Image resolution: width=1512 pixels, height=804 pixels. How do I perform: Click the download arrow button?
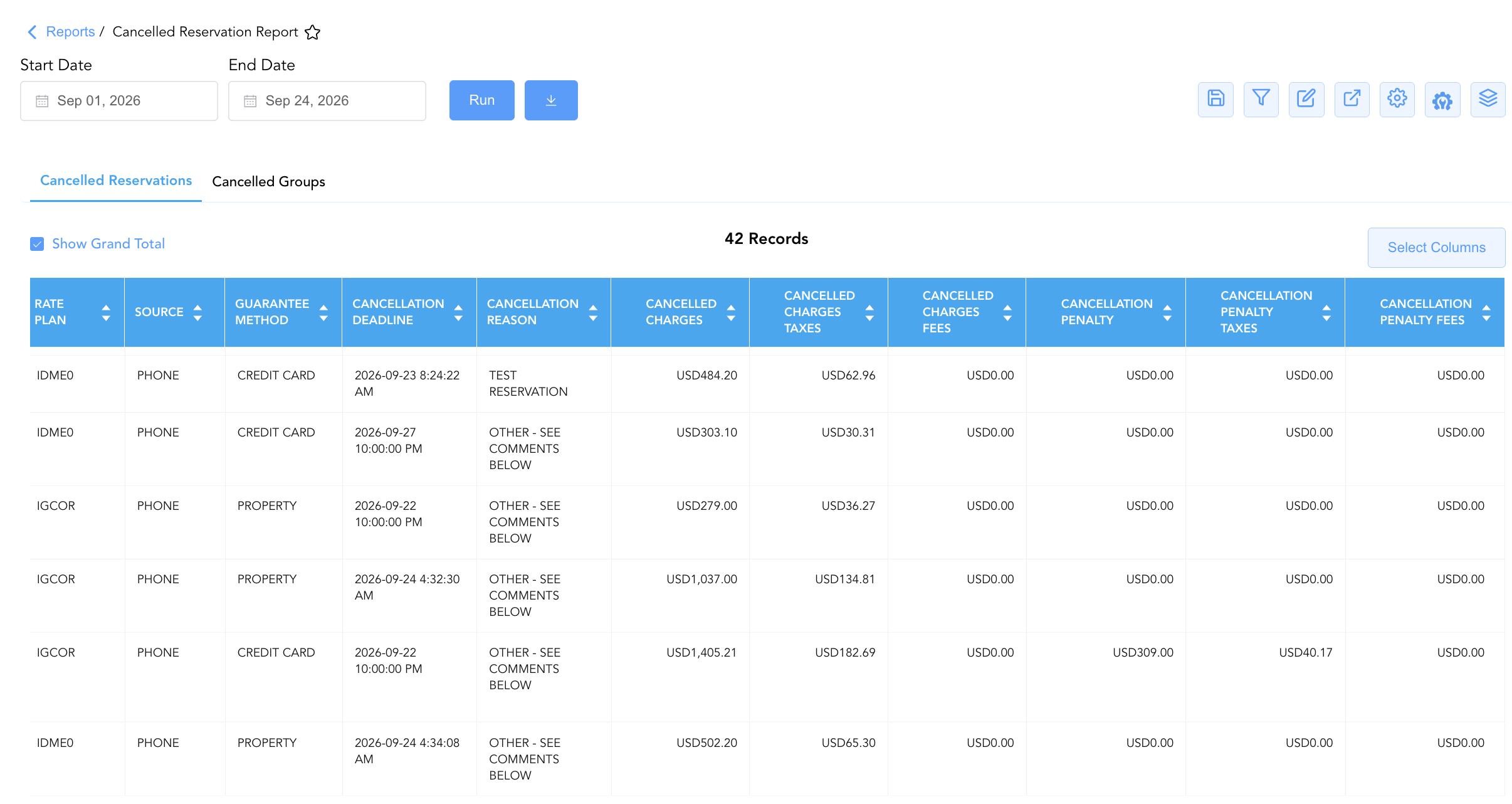(551, 100)
